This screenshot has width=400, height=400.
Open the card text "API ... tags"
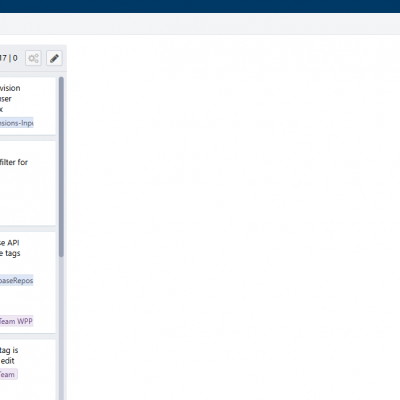[x=10, y=248]
